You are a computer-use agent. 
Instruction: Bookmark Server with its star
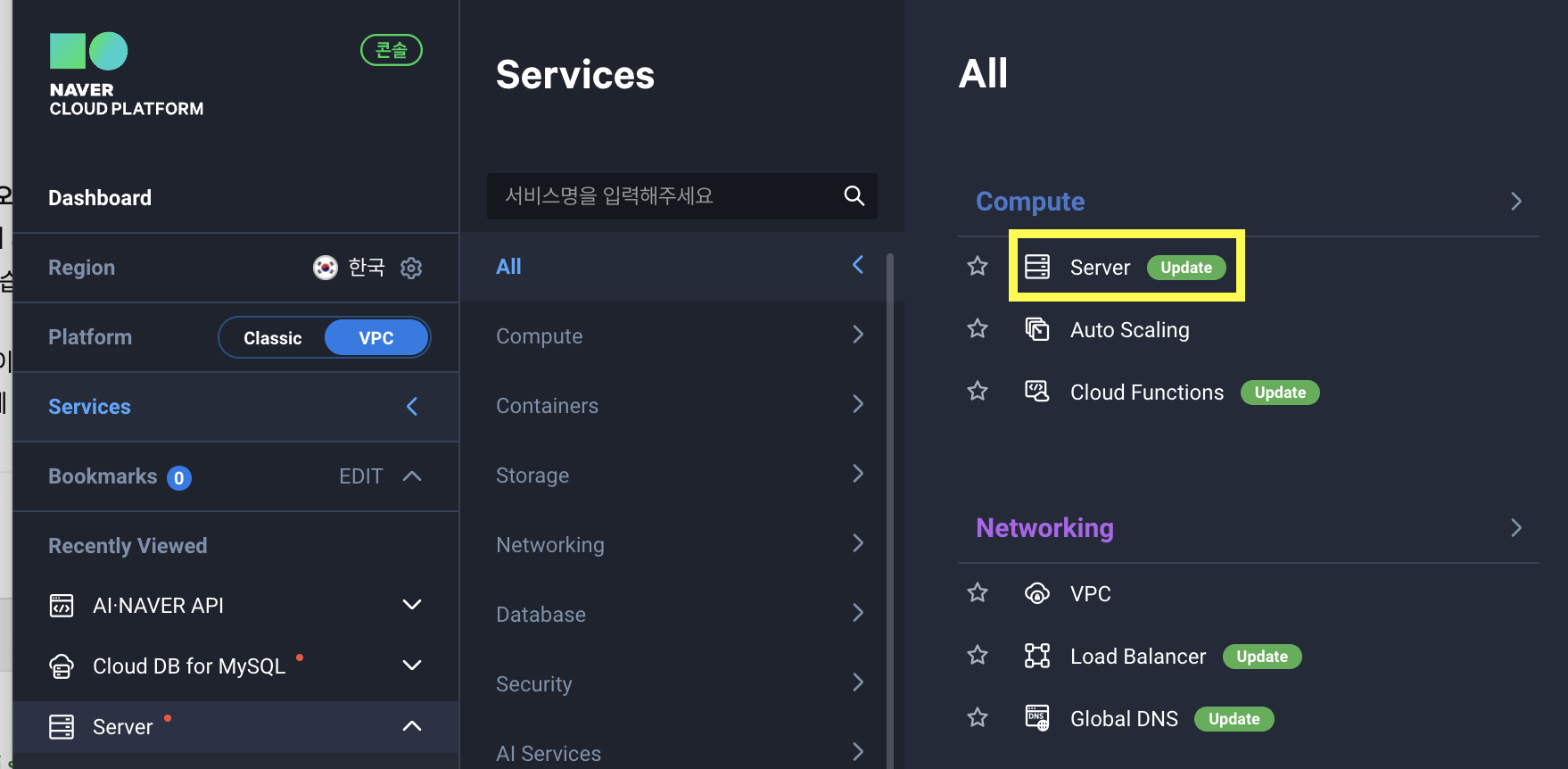978,267
